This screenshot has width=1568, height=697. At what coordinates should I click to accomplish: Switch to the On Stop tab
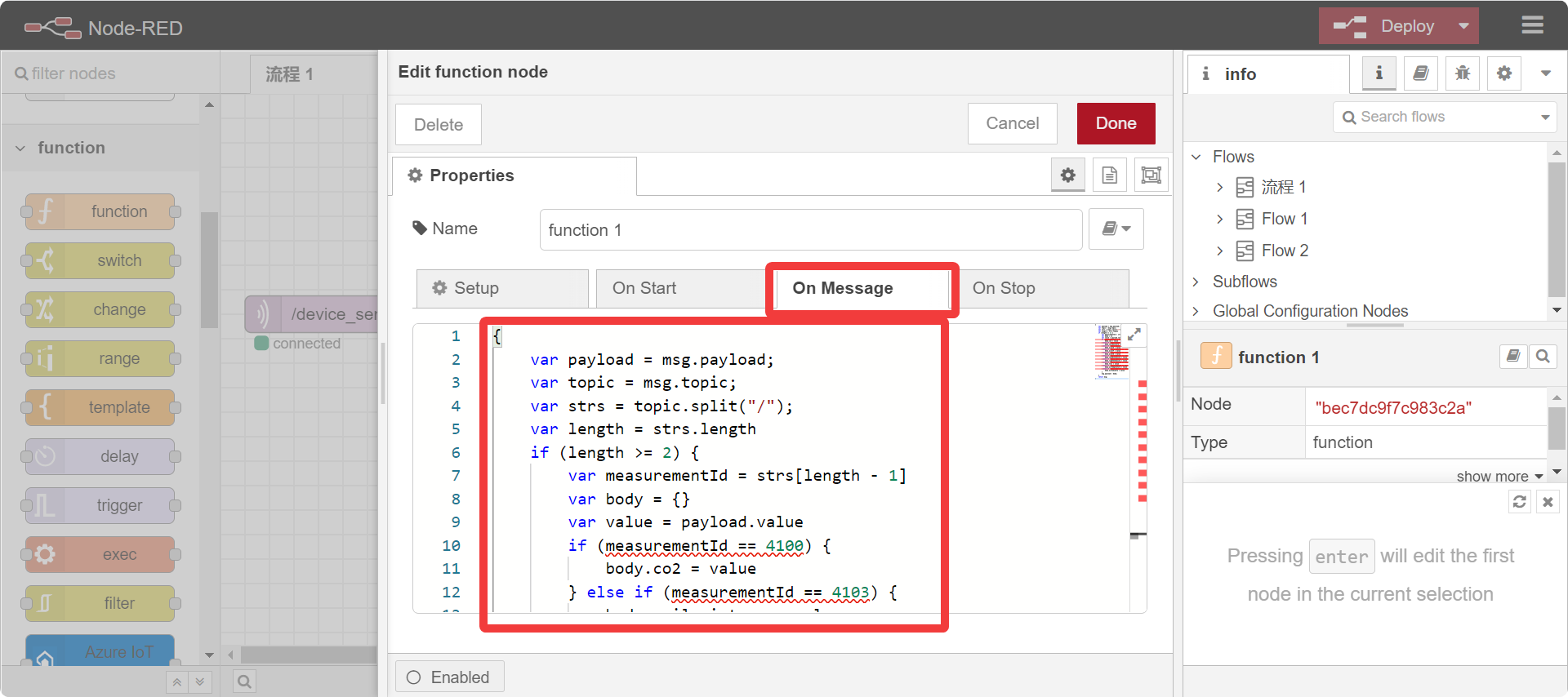[1042, 288]
